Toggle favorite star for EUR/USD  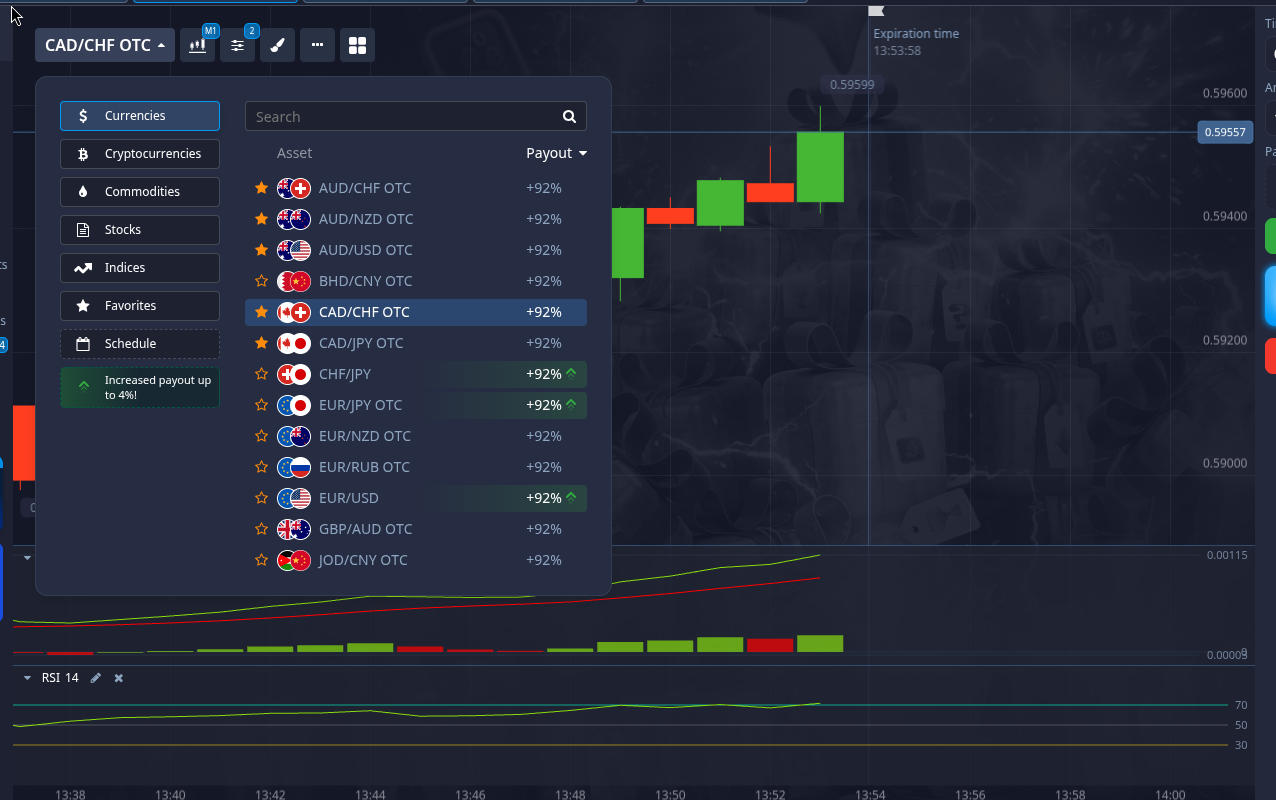[x=261, y=498]
